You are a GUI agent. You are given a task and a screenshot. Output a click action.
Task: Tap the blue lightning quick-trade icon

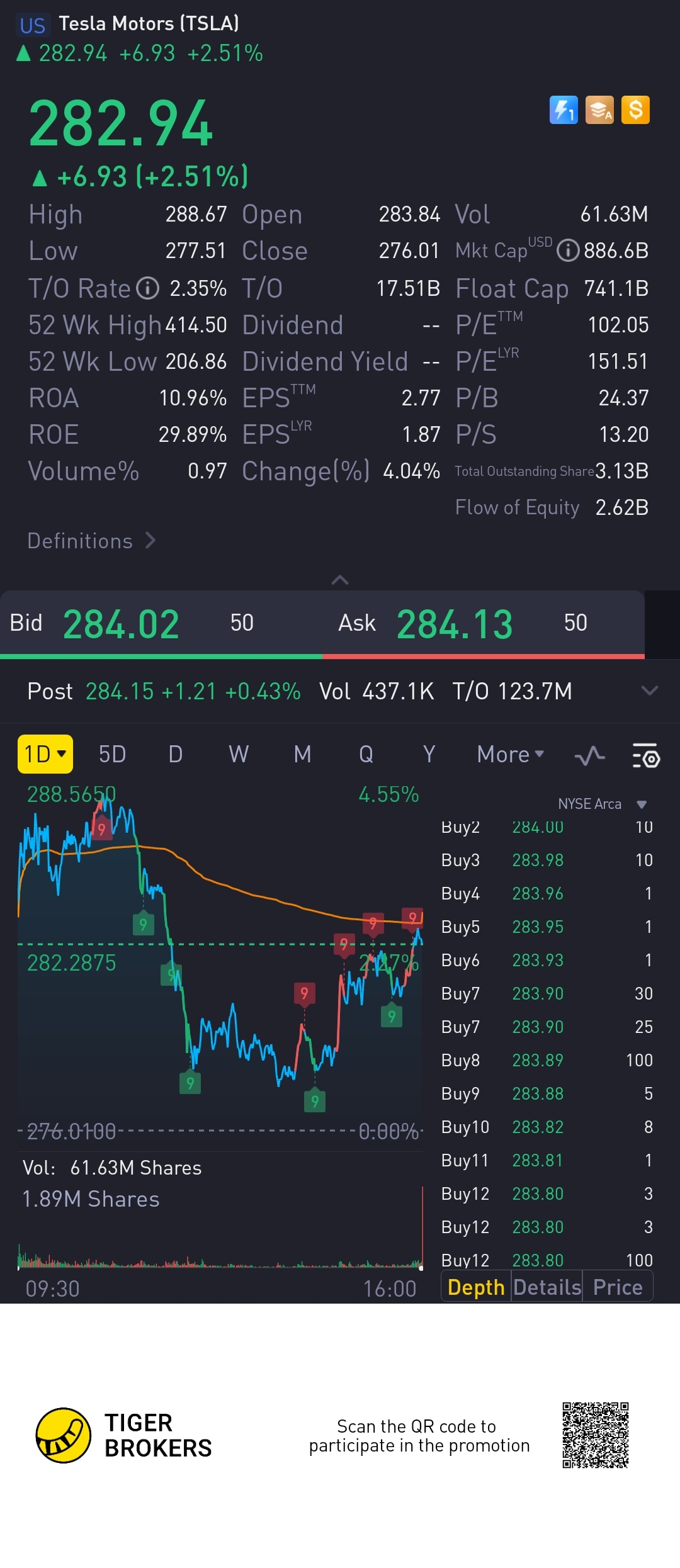coord(564,110)
